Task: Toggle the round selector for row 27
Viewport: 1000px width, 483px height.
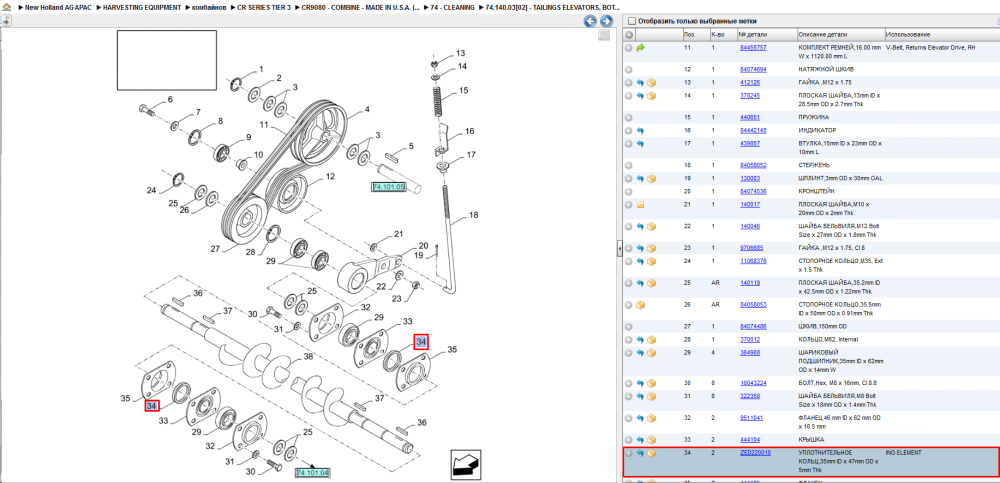Action: point(629,327)
